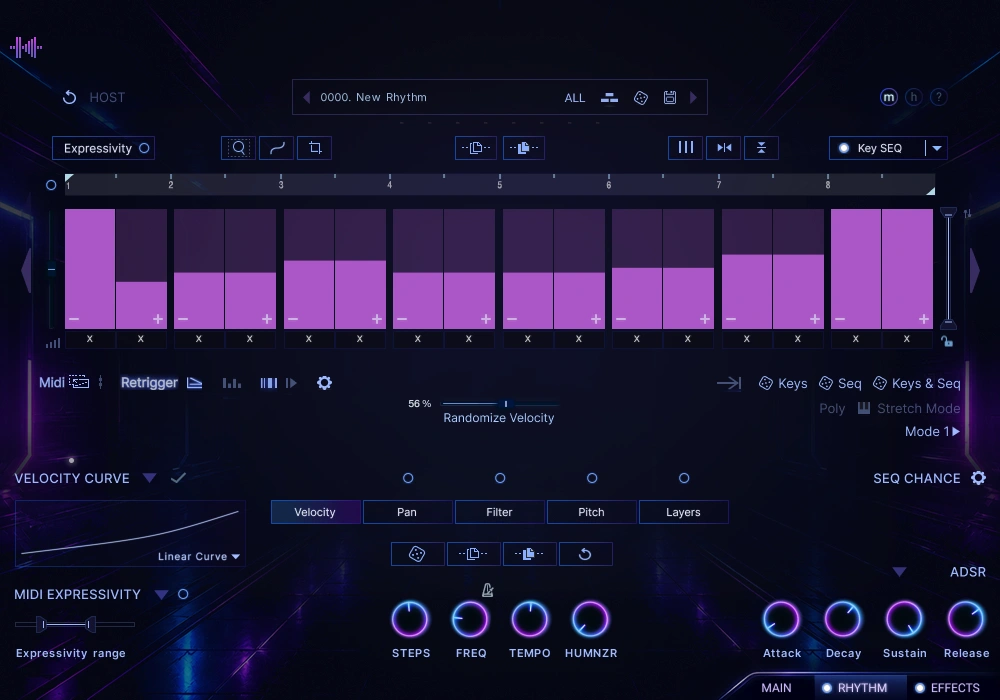
Task: Select the curve draw tool
Action: pos(277,148)
